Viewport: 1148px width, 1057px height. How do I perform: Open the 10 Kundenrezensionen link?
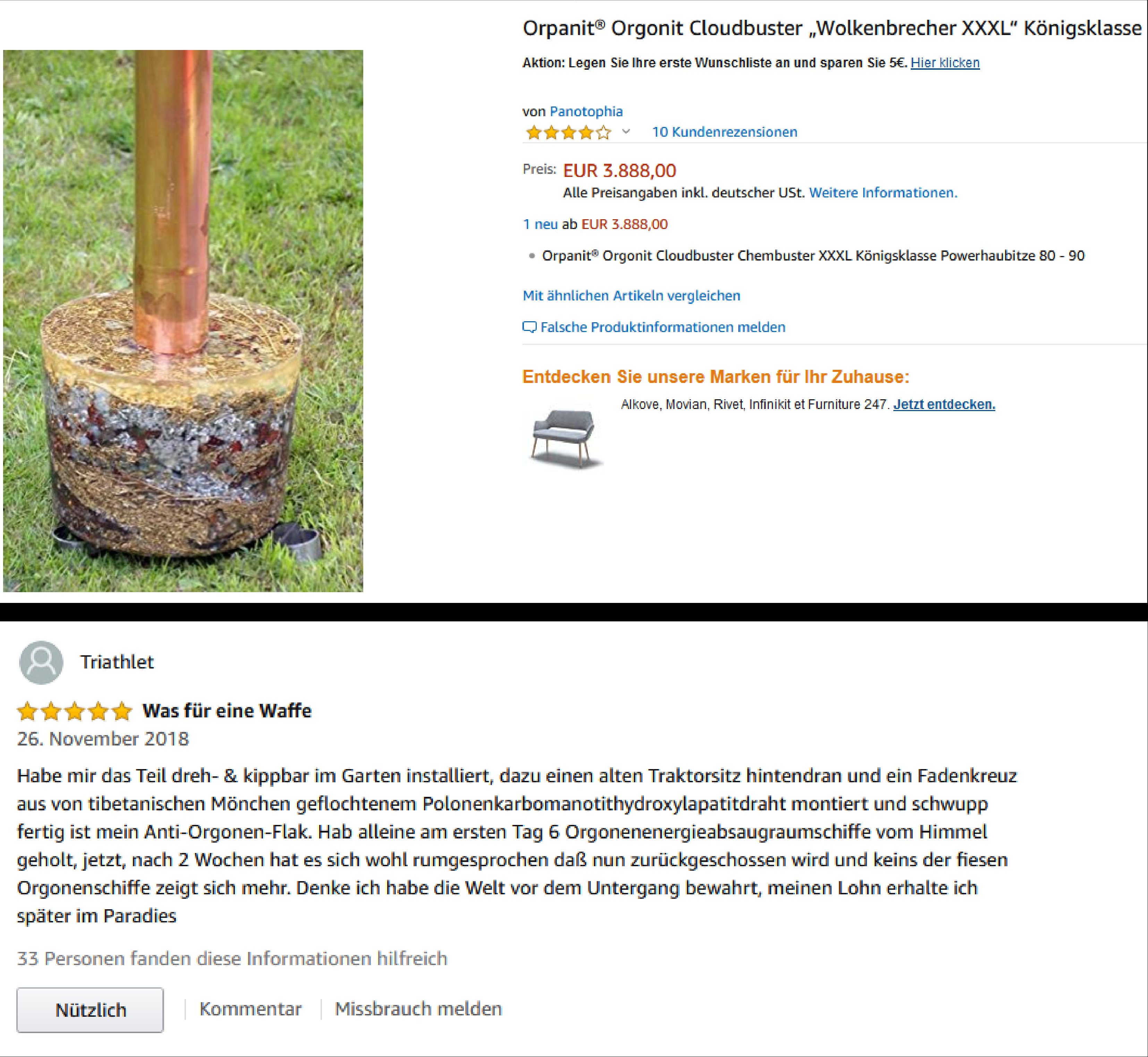tap(725, 132)
